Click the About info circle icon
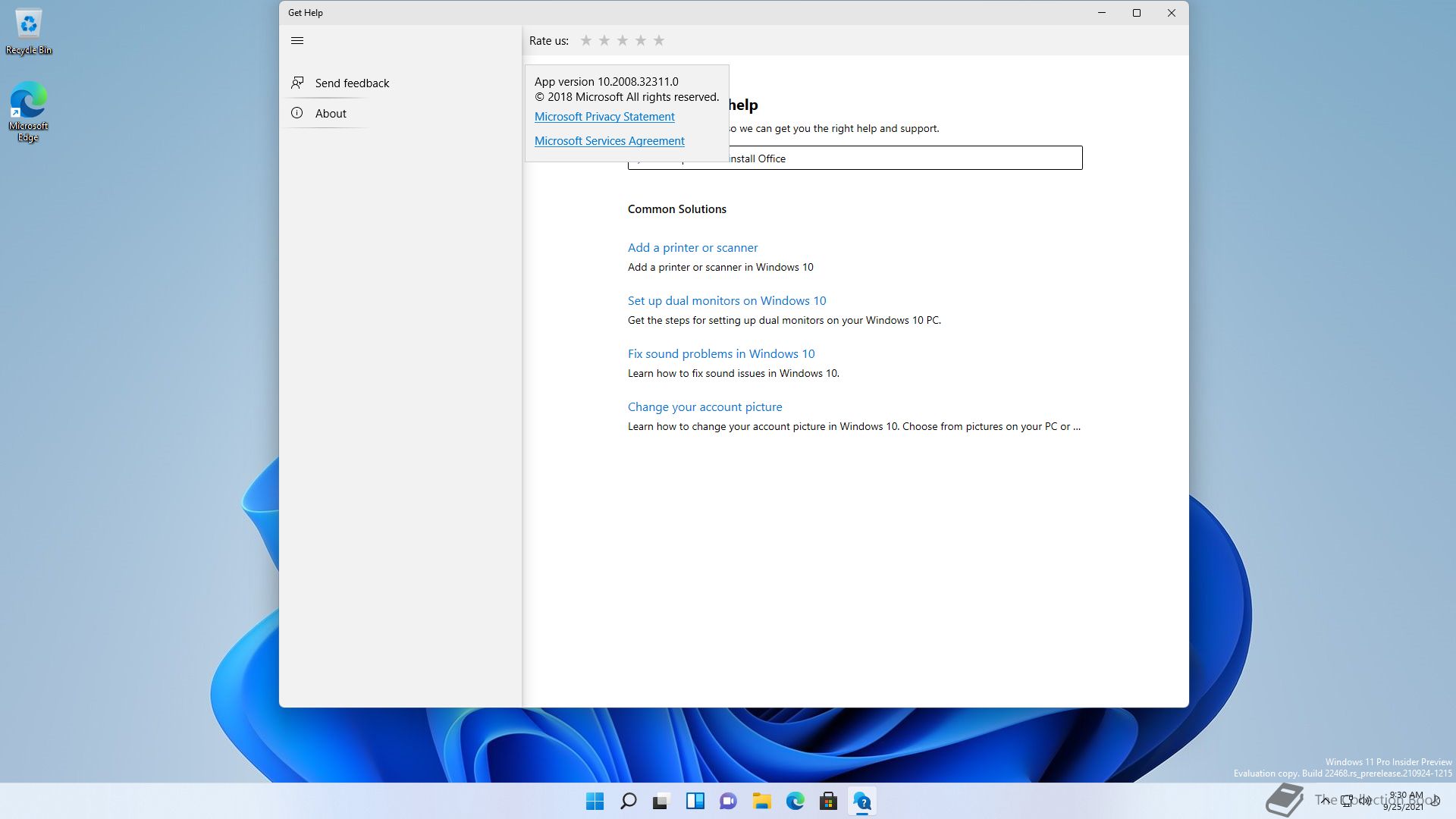This screenshot has height=819, width=1456. pyautogui.click(x=297, y=113)
